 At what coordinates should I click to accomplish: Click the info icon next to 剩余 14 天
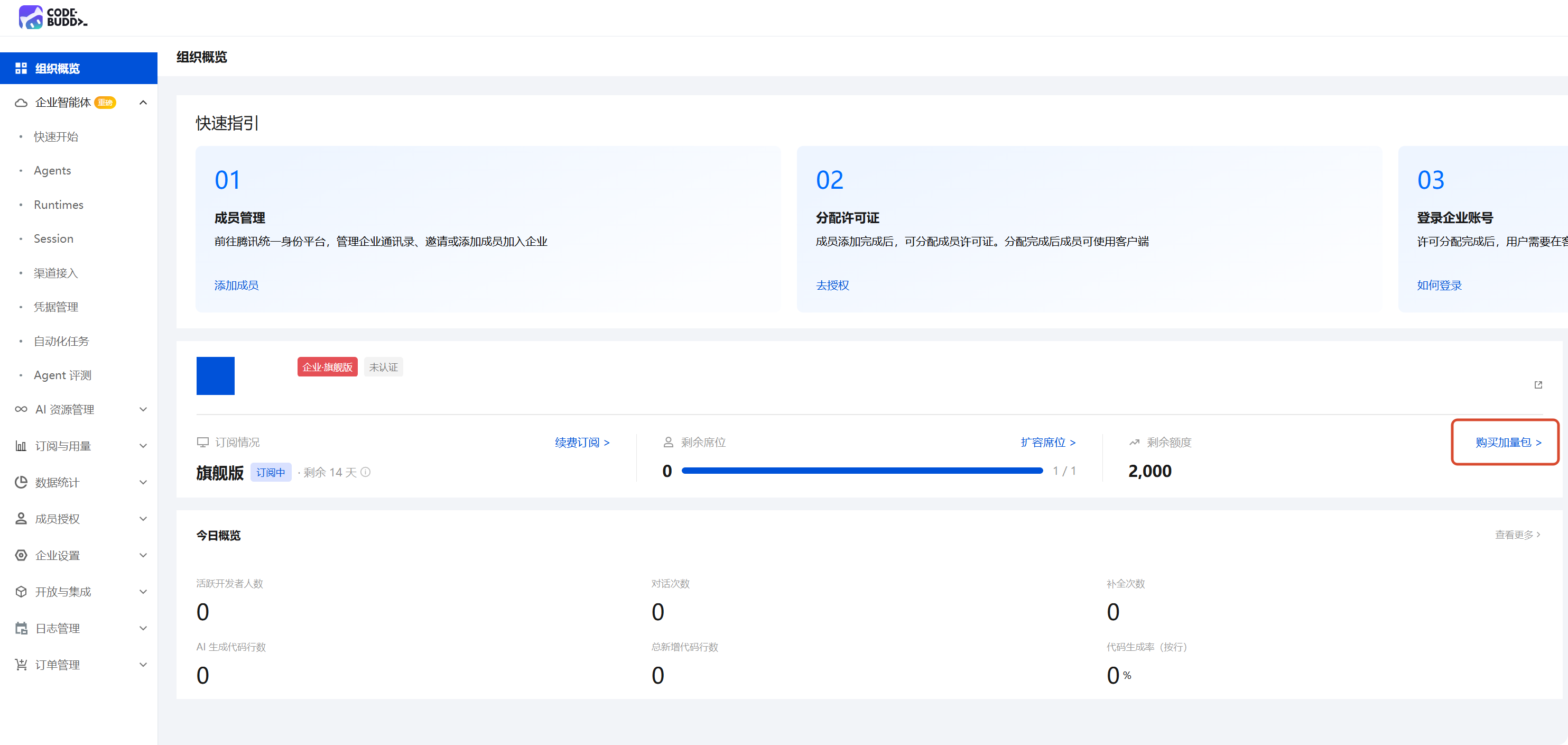[x=366, y=472]
